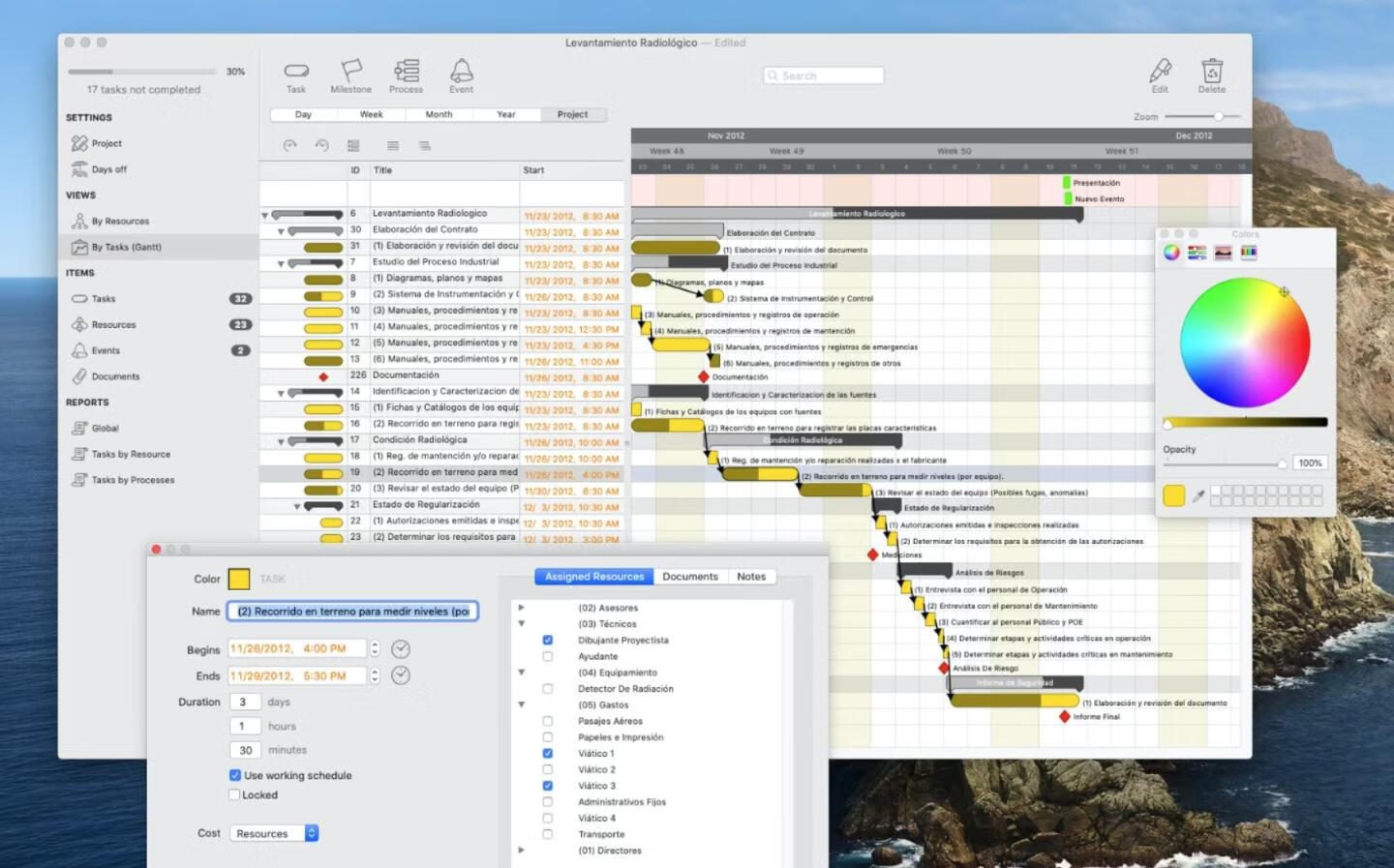Click the Opacity slider in Colors

1224,464
